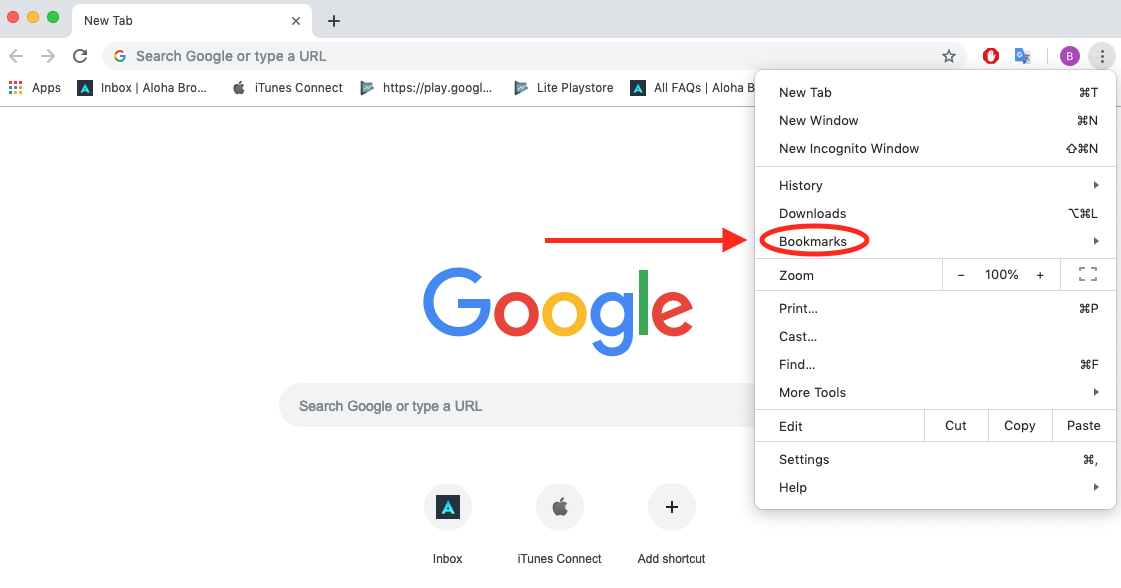Click the Add shortcut plus tile
Image resolution: width=1121 pixels, height=588 pixels.
pos(671,524)
